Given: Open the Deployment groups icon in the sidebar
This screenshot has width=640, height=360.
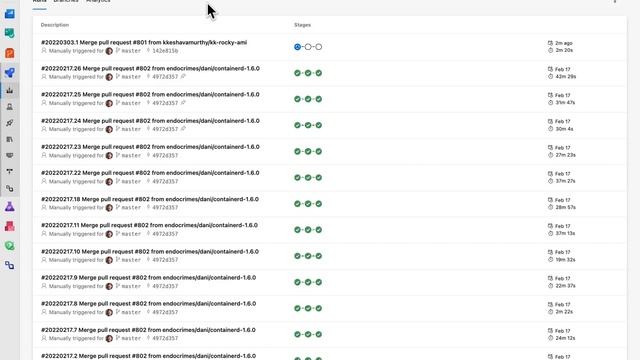Looking at the screenshot, I should tap(9, 171).
